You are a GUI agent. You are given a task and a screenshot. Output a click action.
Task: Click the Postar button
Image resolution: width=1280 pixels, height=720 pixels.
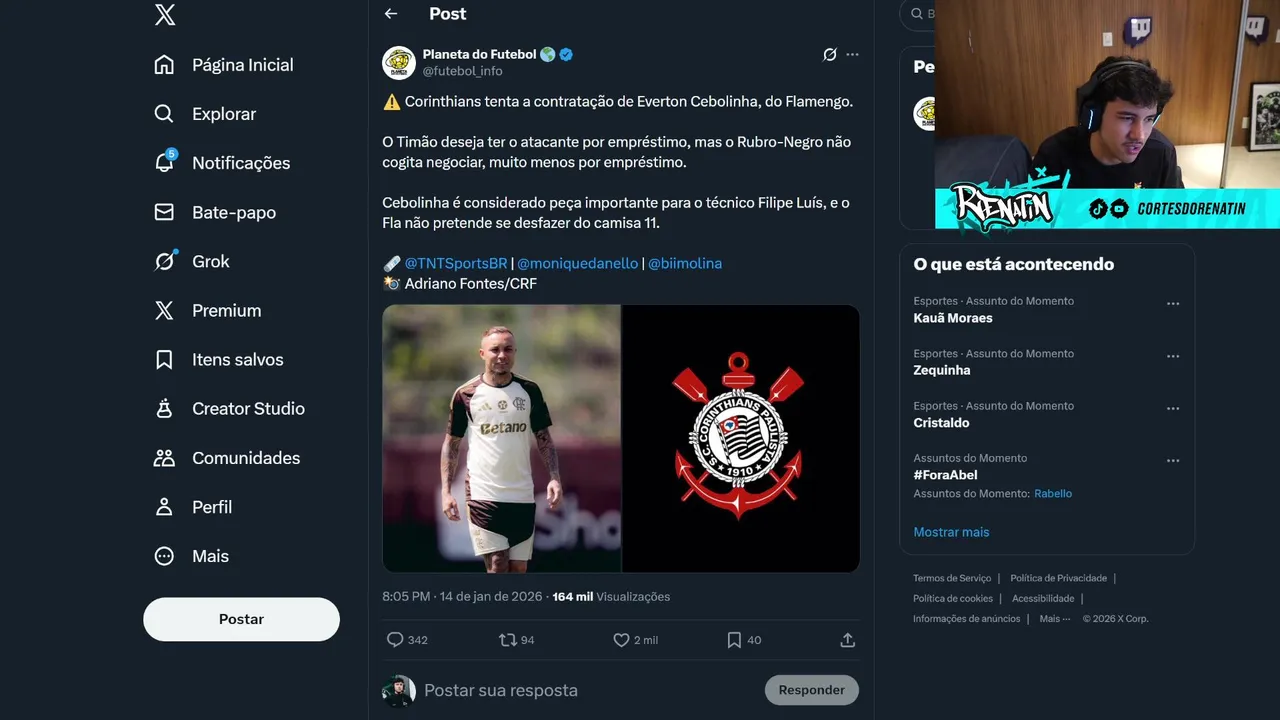[x=241, y=619]
